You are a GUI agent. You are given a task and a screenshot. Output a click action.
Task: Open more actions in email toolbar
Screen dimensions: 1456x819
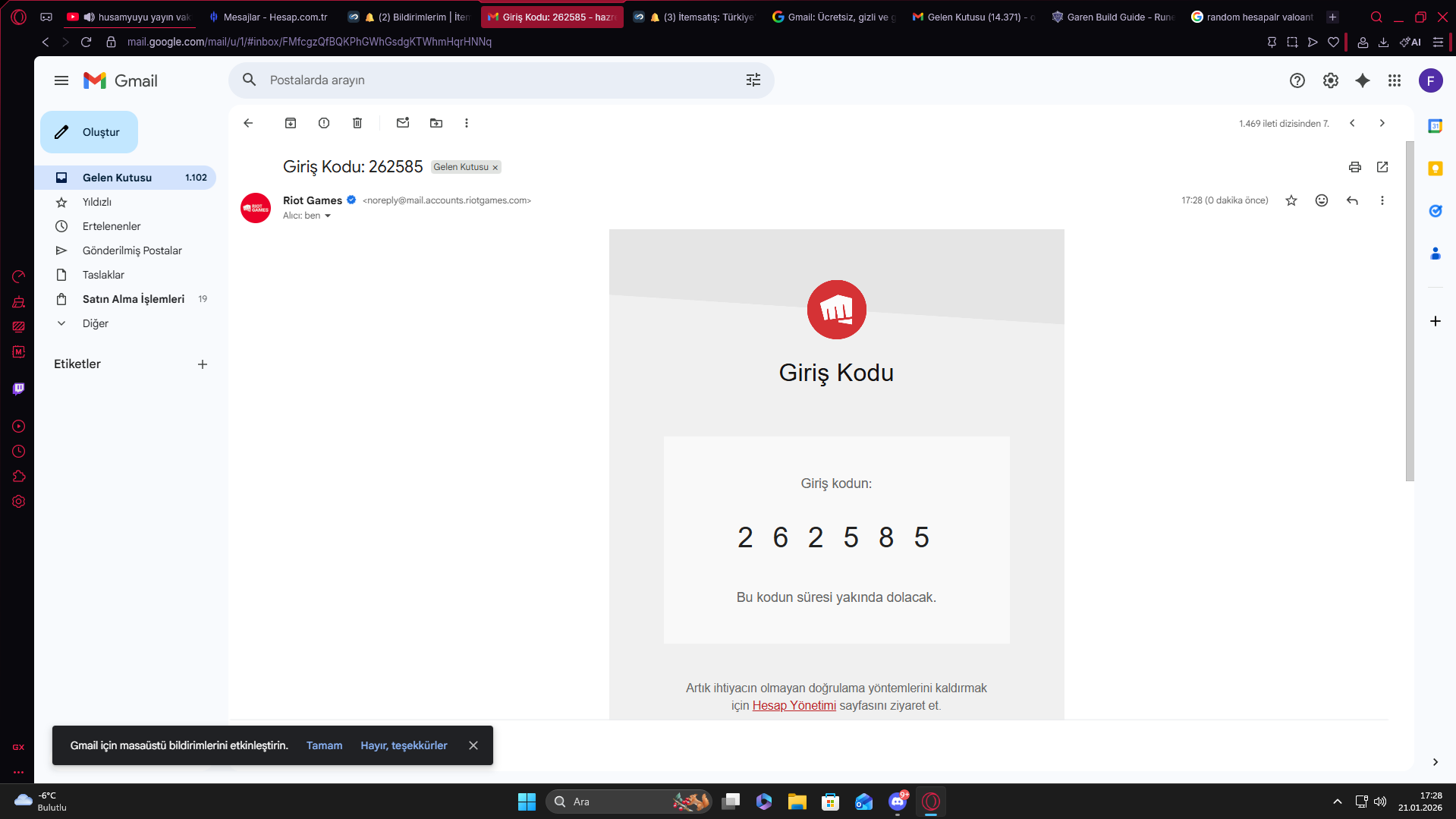(467, 123)
